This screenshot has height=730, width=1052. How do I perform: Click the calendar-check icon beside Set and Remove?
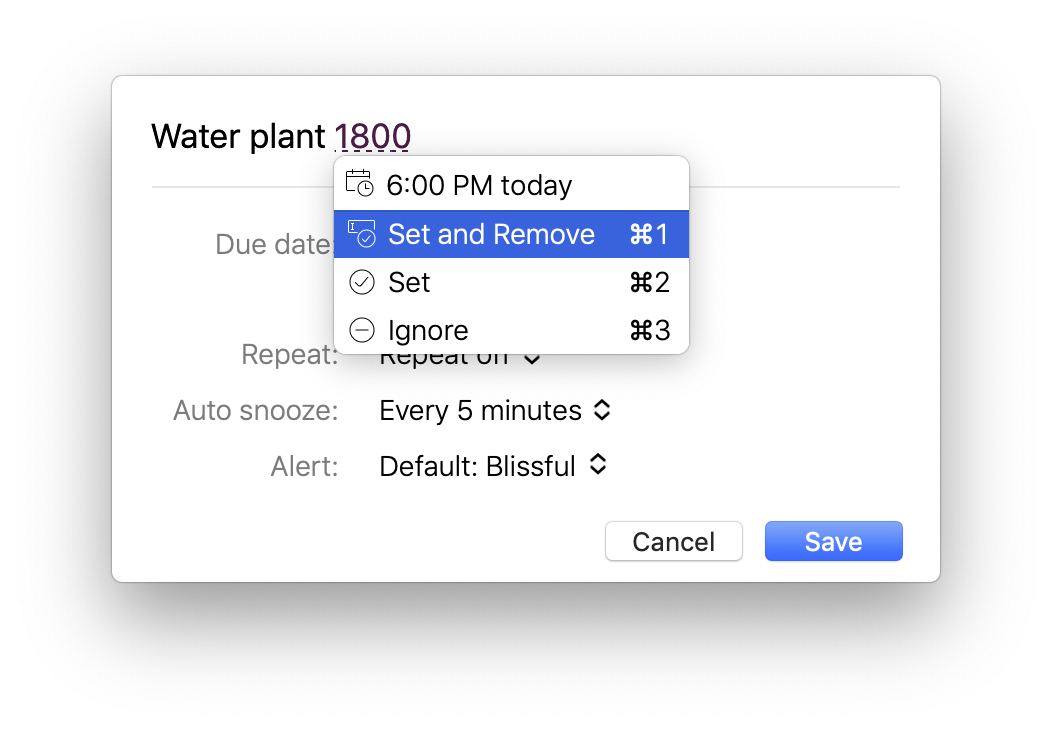click(x=361, y=234)
